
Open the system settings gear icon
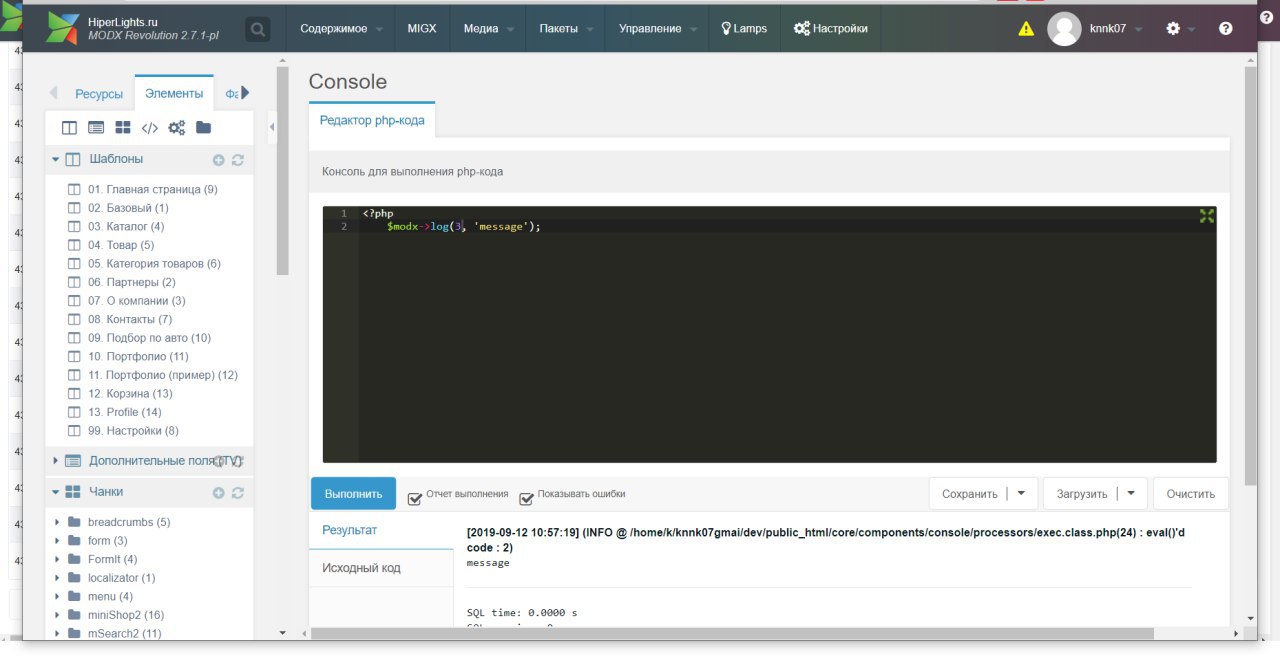pyautogui.click(x=1174, y=29)
